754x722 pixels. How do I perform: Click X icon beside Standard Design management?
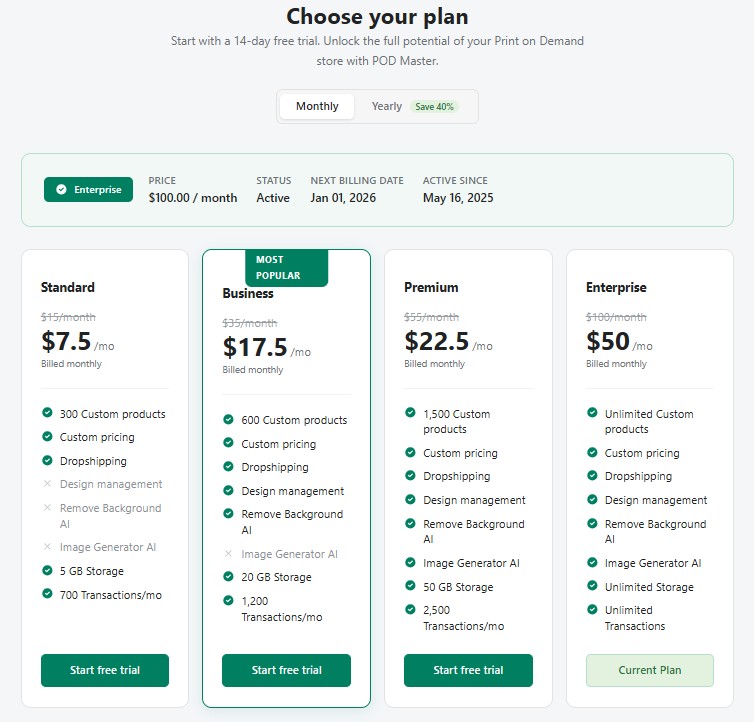click(47, 484)
